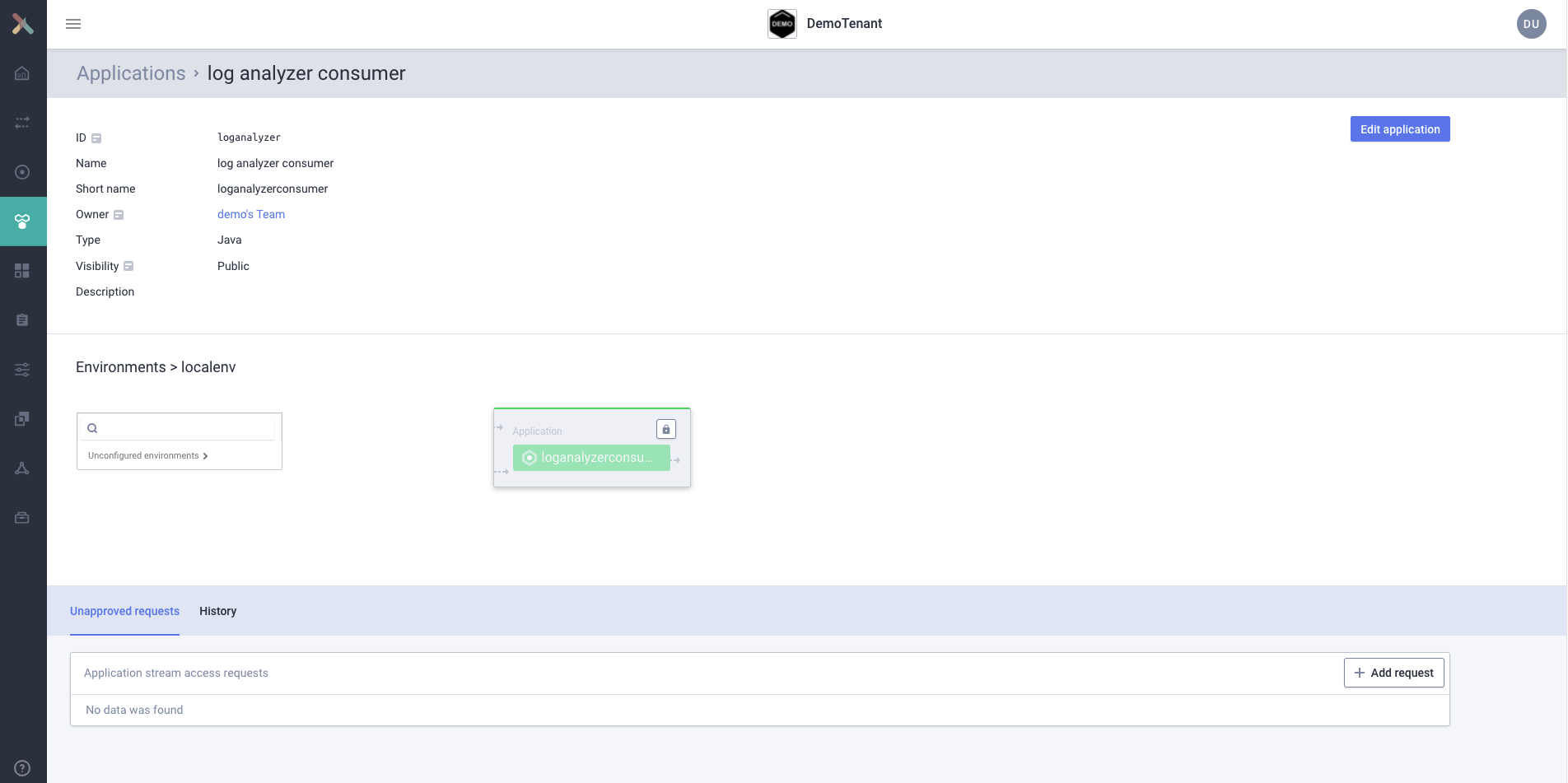
Task: Click the No data was found row
Action: (759, 710)
